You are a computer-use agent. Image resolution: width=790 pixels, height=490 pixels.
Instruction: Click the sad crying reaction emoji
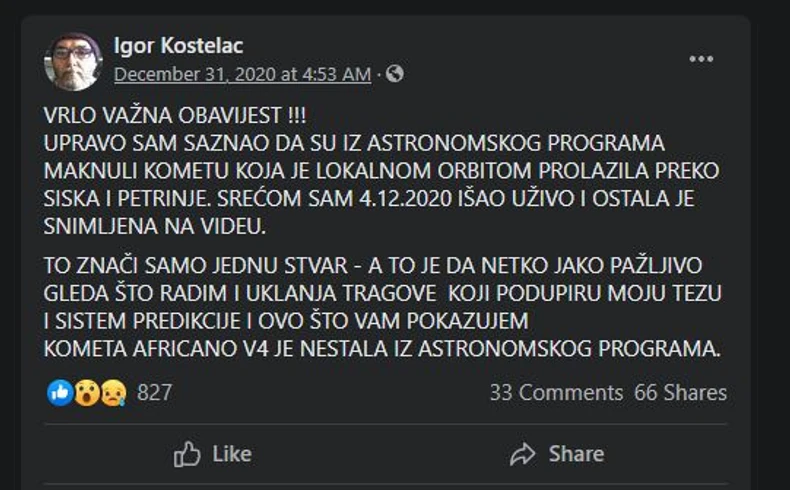coord(111,392)
